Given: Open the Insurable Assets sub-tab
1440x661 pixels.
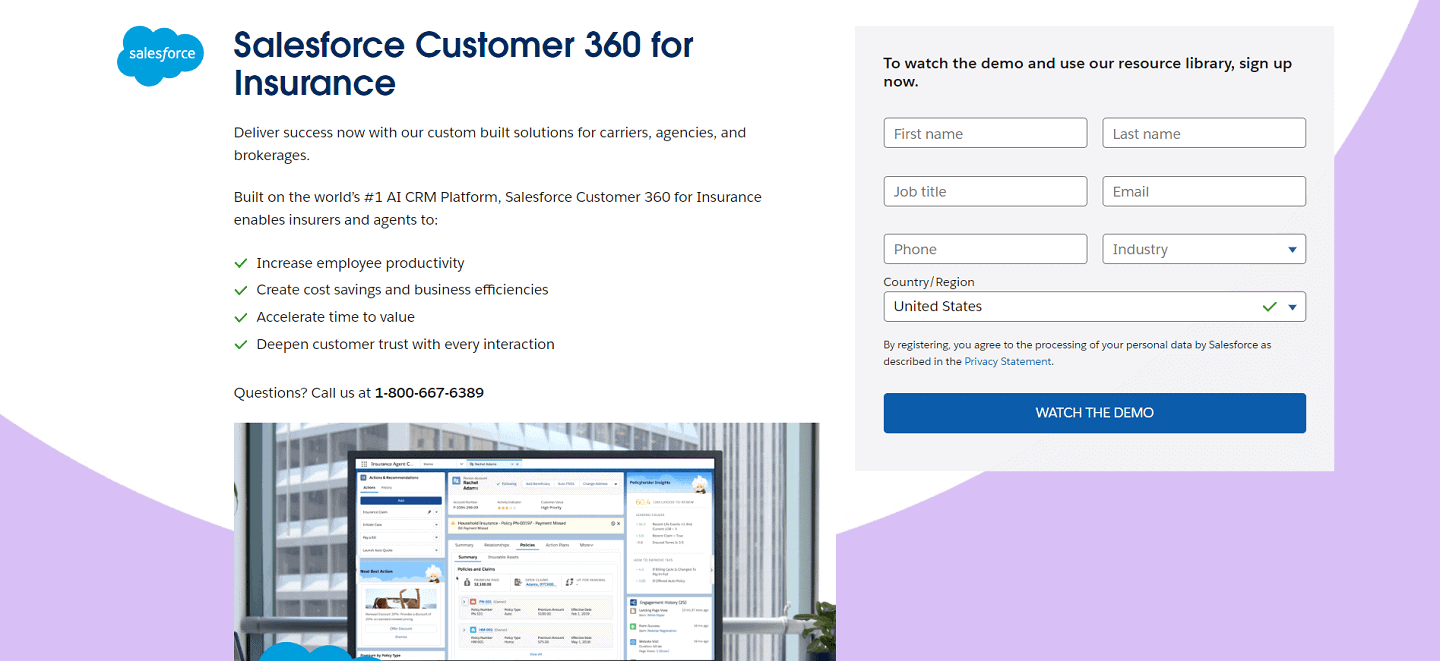Looking at the screenshot, I should coord(505,557).
